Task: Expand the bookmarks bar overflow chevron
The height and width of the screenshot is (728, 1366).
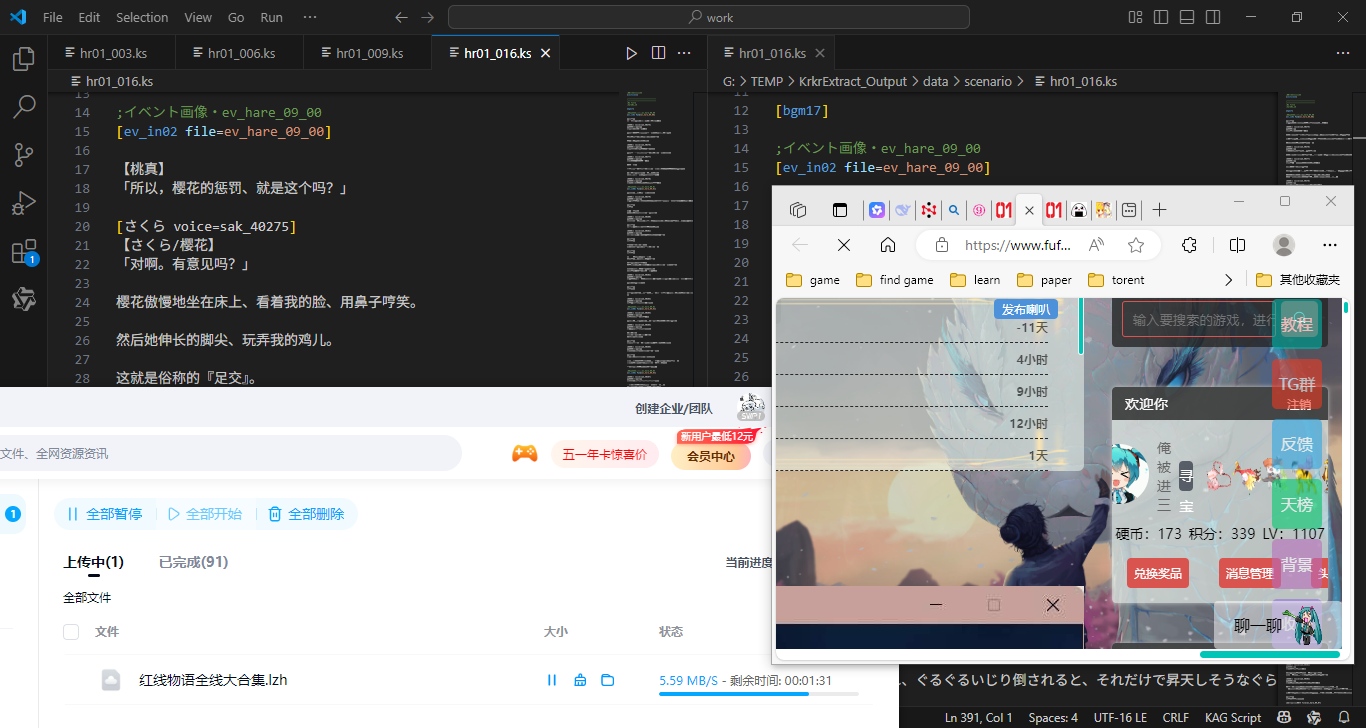Action: tap(1229, 280)
